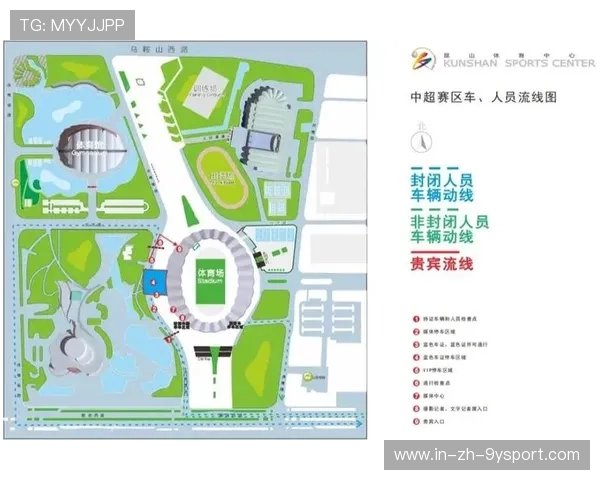The width and height of the screenshot is (600, 480).
Task: Click legend number 6 circle
Action: [416, 383]
